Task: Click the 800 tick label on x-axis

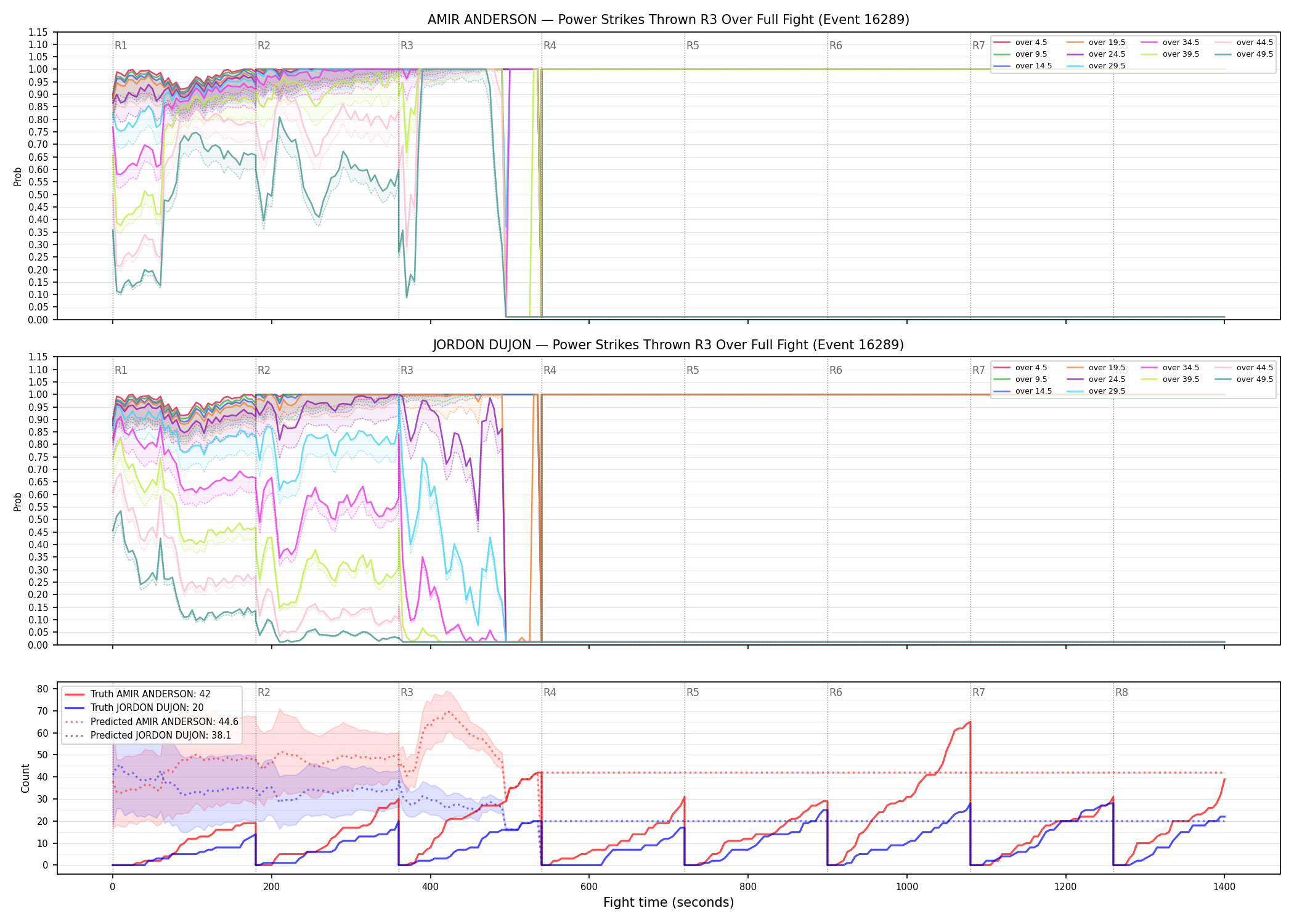Action: pos(748,887)
